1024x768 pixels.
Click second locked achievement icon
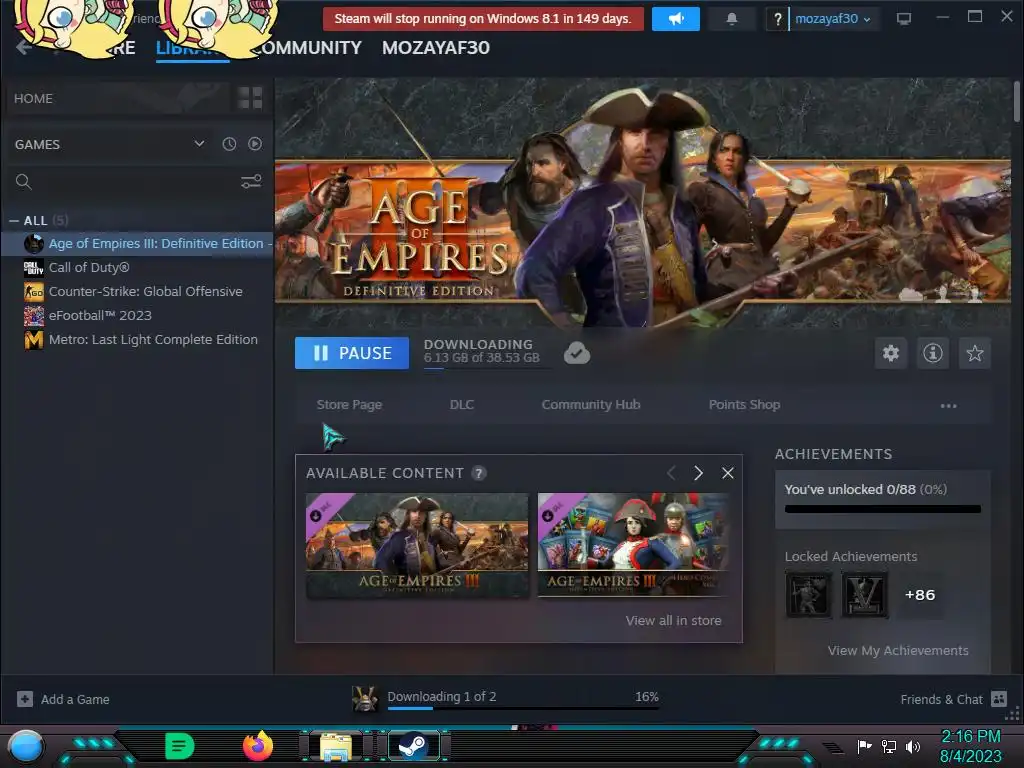click(865, 595)
